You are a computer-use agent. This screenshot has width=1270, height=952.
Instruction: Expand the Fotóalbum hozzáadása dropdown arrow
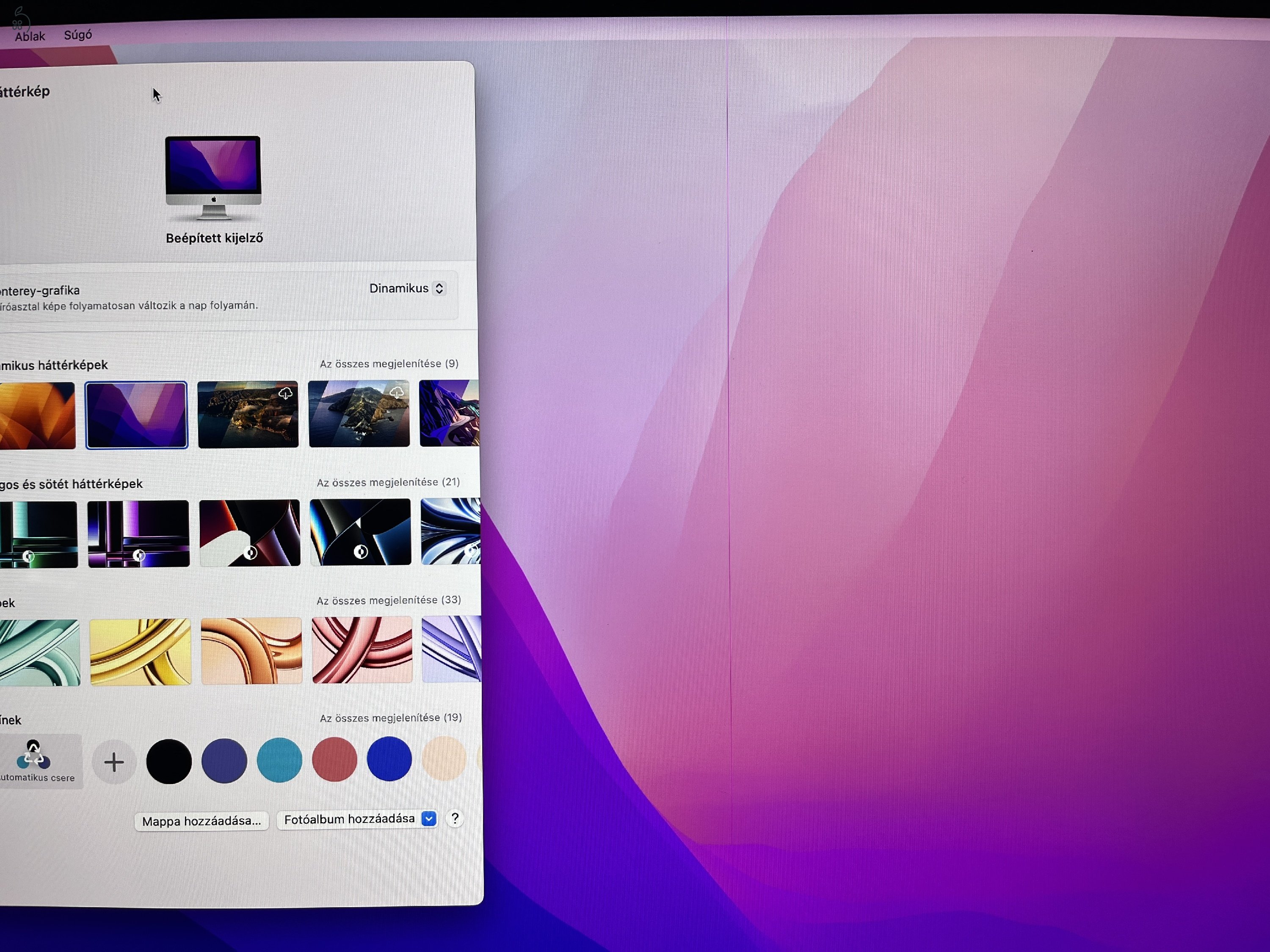[429, 819]
